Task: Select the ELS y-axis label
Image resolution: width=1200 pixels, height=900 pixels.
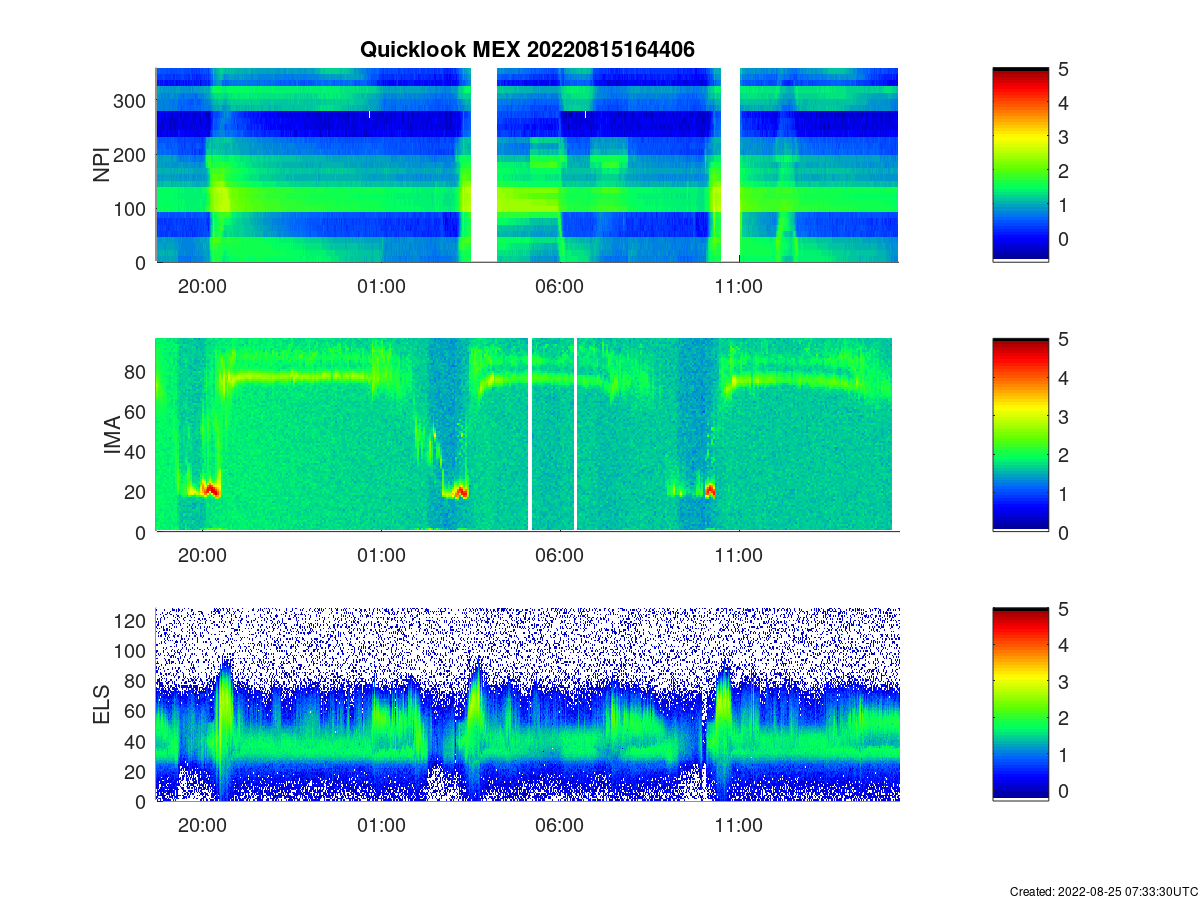Action: click(102, 705)
